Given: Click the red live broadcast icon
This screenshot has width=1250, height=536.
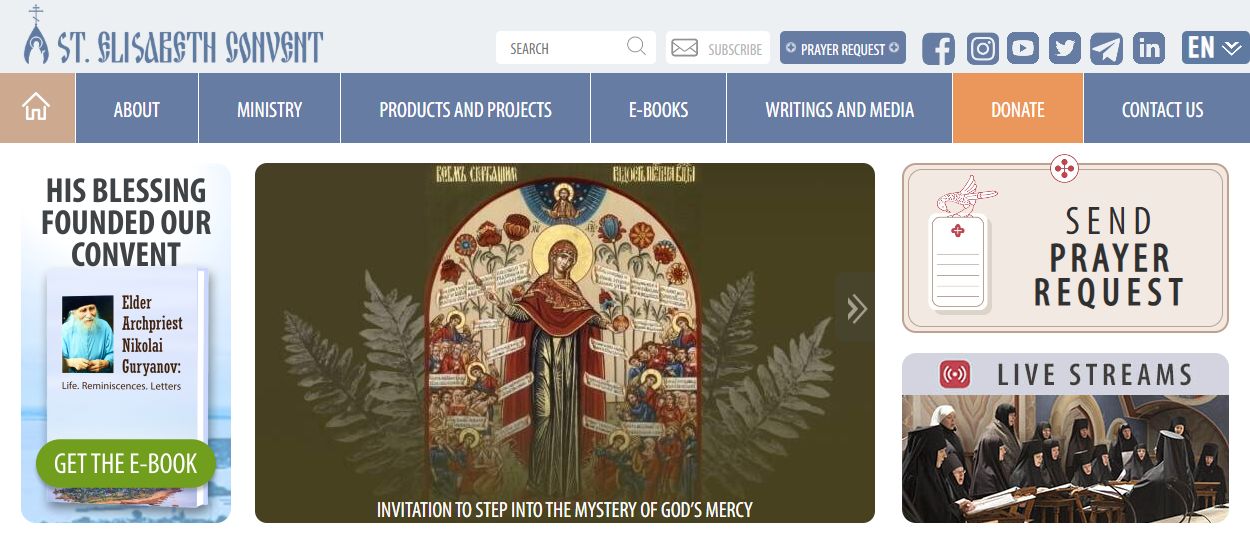Looking at the screenshot, I should (955, 375).
